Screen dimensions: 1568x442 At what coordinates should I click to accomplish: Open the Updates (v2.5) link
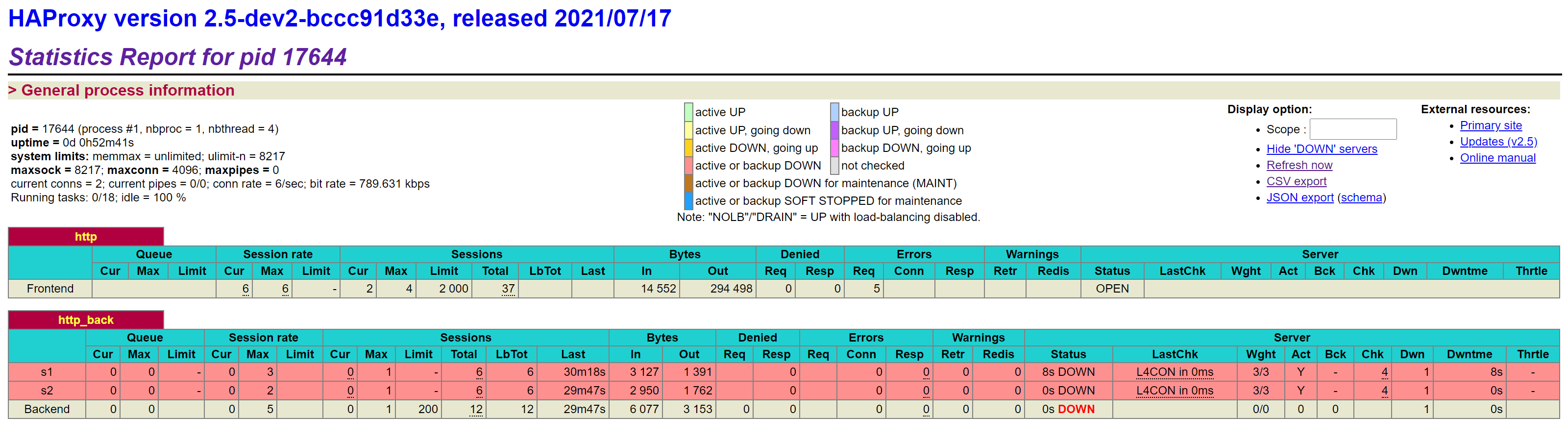click(x=1498, y=141)
